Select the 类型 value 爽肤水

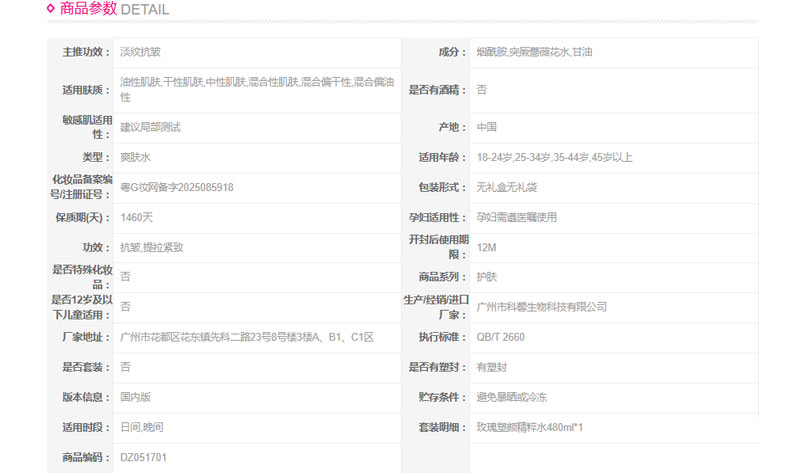pos(135,157)
